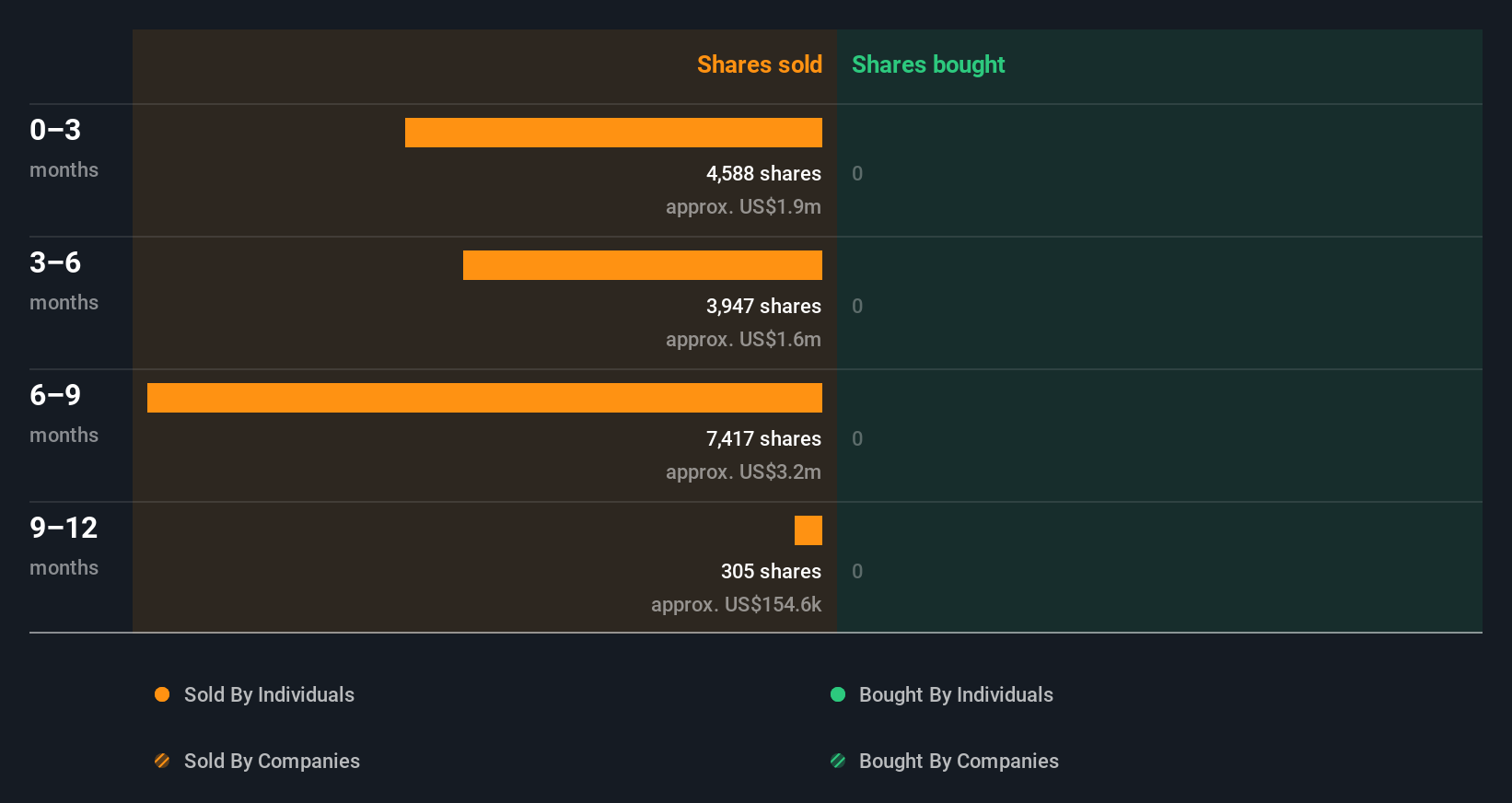The width and height of the screenshot is (1512, 803).
Task: Click the approx. US$1.9m amount
Action: click(x=743, y=206)
